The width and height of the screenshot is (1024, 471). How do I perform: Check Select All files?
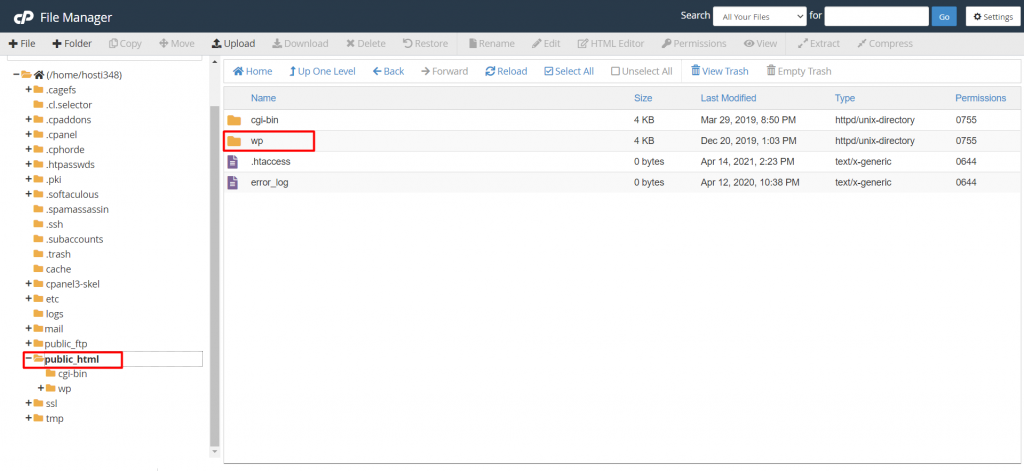569,71
